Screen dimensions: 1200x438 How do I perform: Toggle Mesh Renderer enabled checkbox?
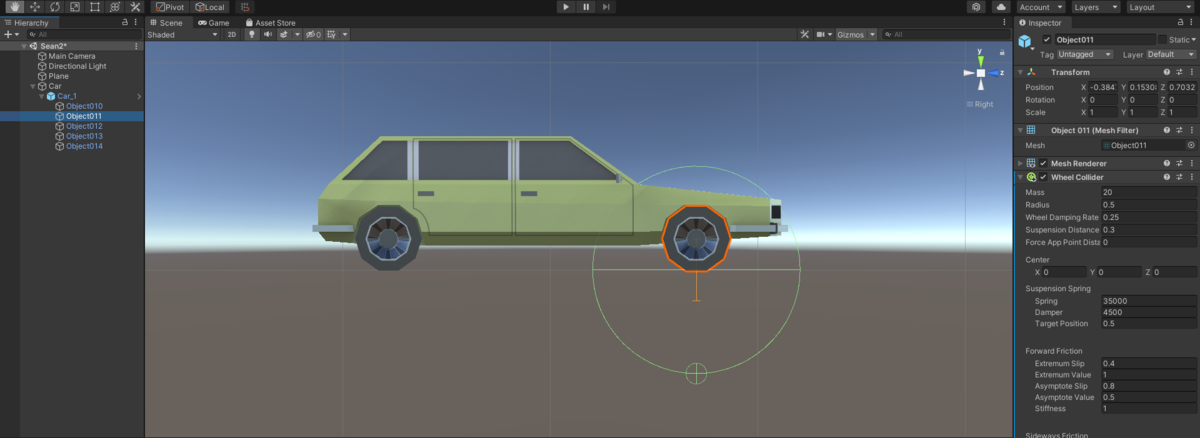(x=1043, y=162)
